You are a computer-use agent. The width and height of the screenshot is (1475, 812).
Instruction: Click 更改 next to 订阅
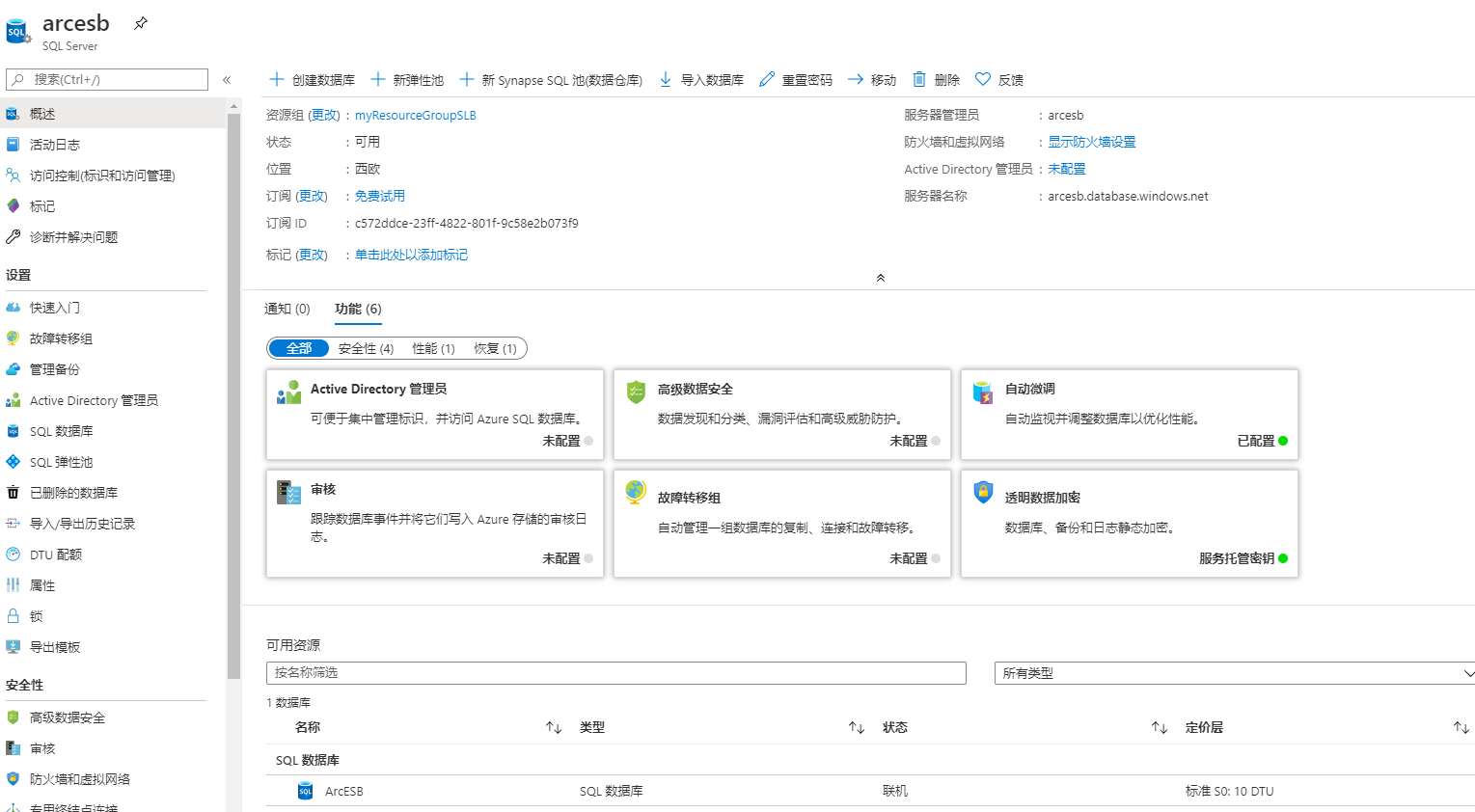coord(312,196)
